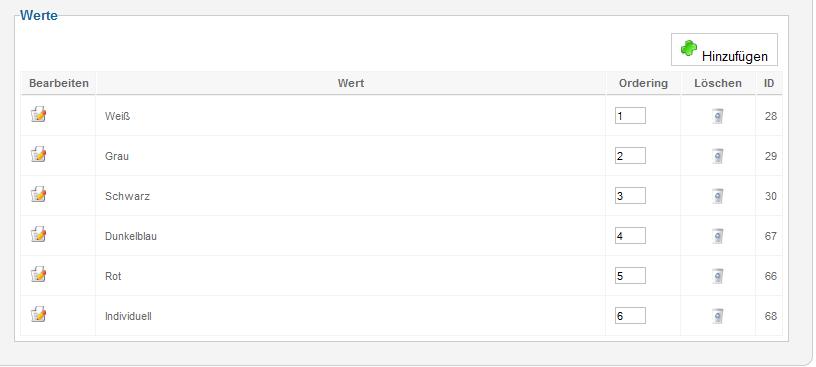Focus the ordering input showing 4
Image resolution: width=816 pixels, height=367 pixels.
click(x=630, y=235)
